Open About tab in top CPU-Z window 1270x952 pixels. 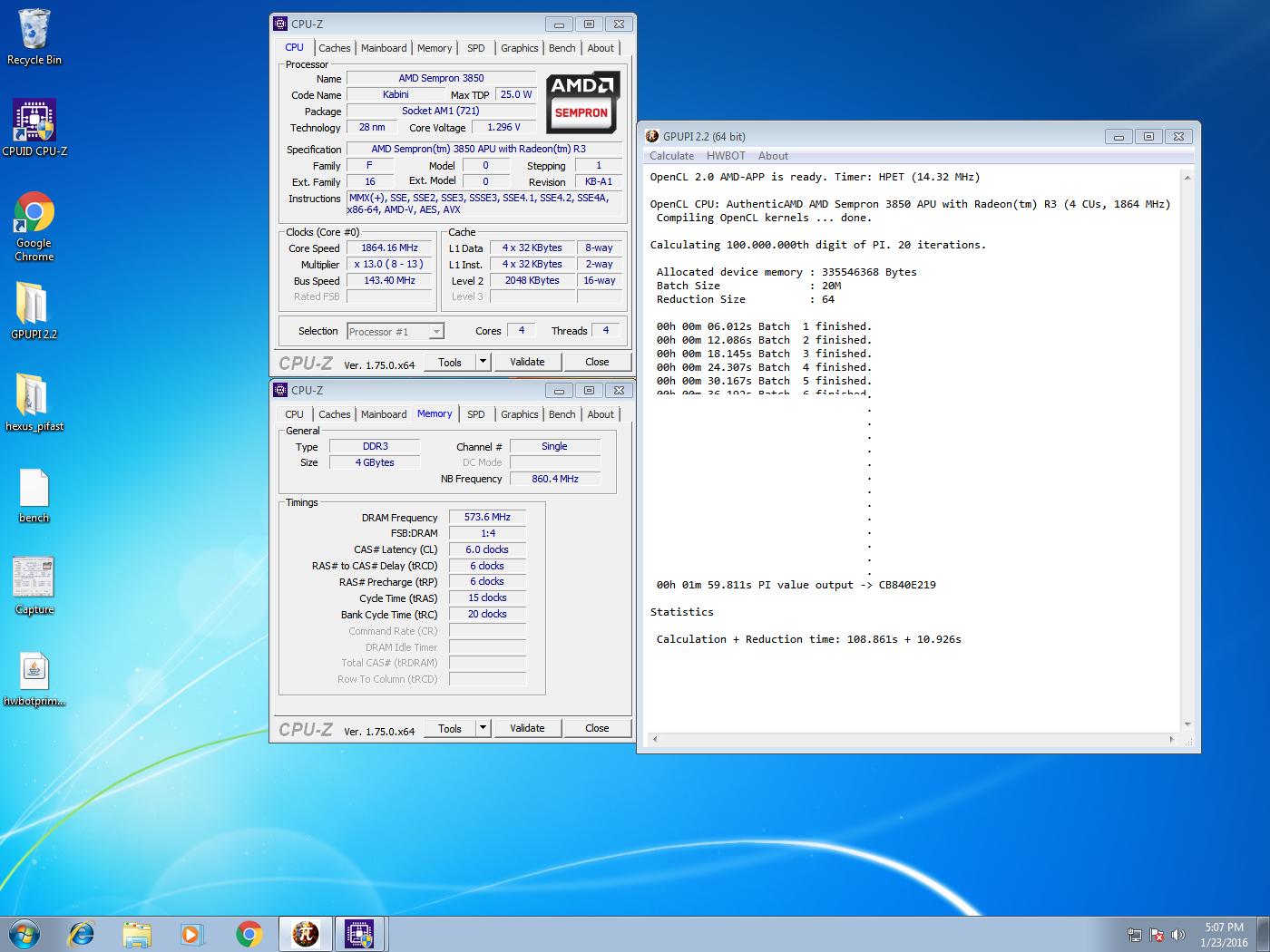(601, 48)
